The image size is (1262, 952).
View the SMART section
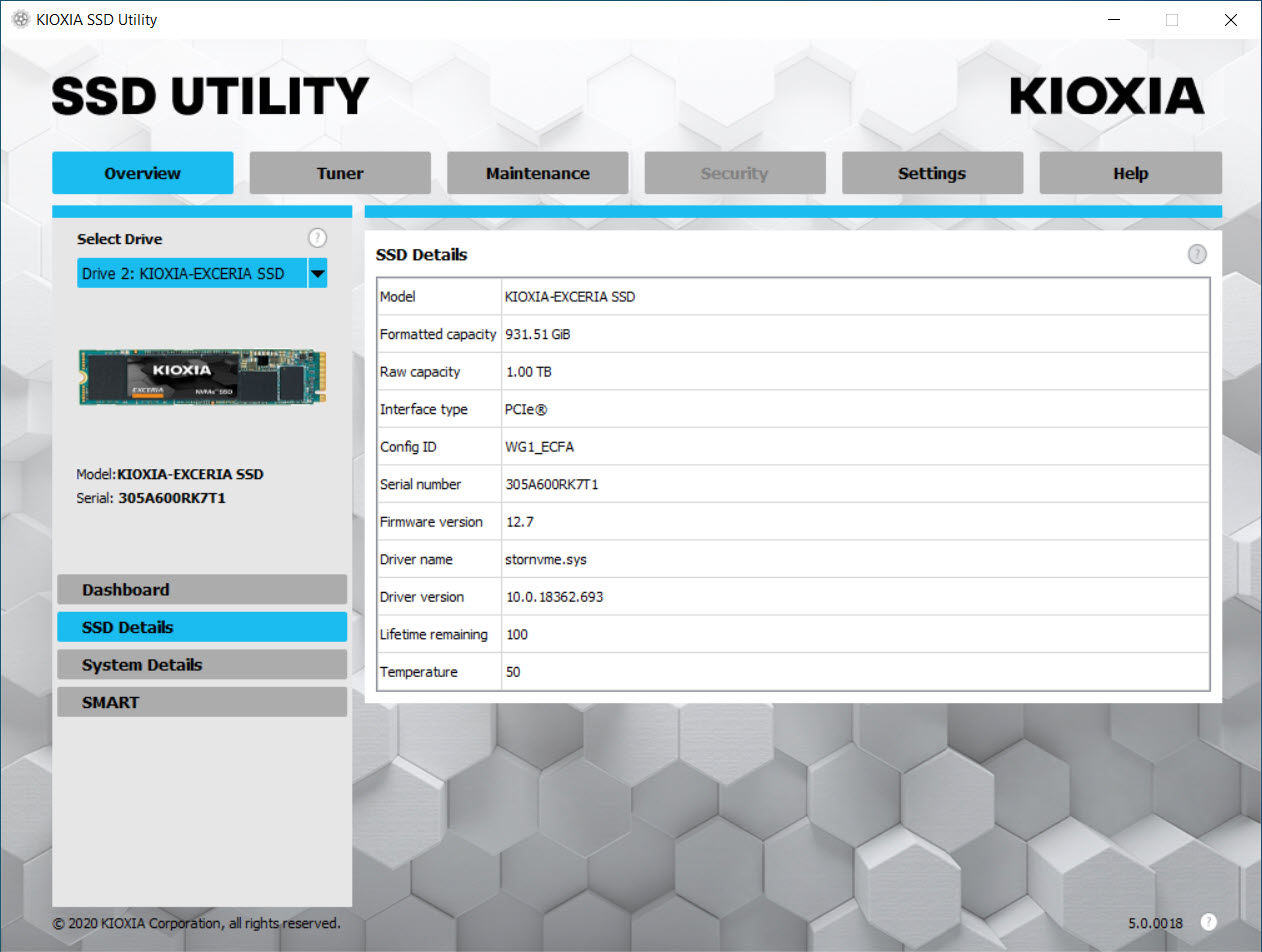point(202,702)
